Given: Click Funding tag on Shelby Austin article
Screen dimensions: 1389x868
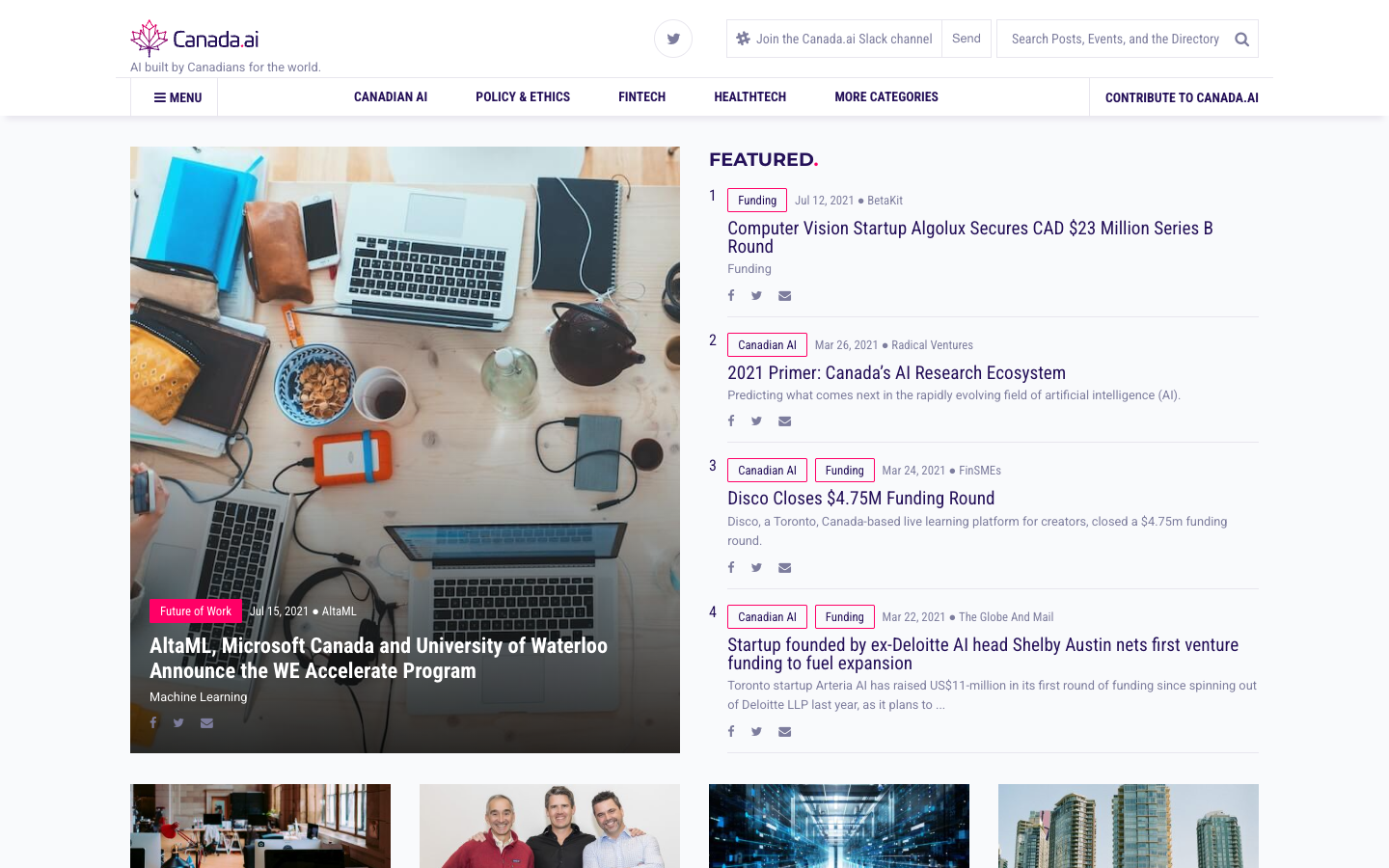Looking at the screenshot, I should pyautogui.click(x=845, y=616).
